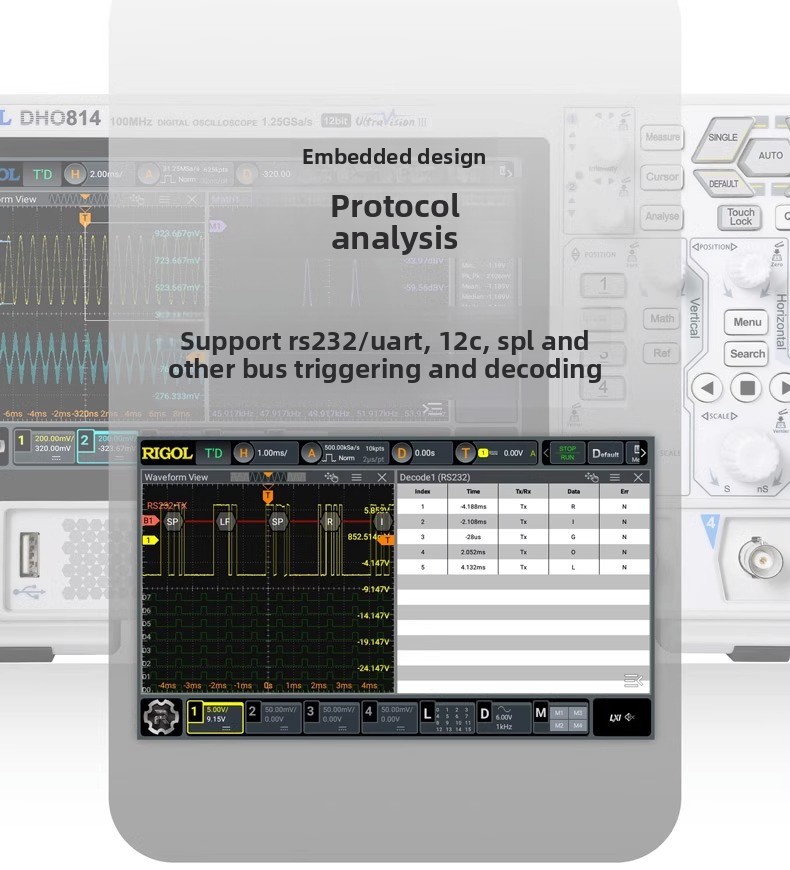Open the D waveform generator label (1kHz)

pos(503,717)
